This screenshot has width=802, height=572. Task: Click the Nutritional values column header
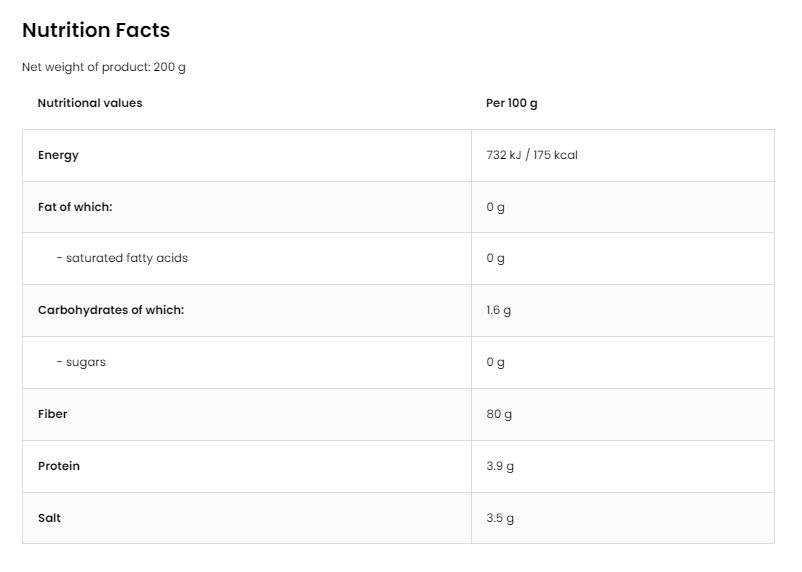90,103
